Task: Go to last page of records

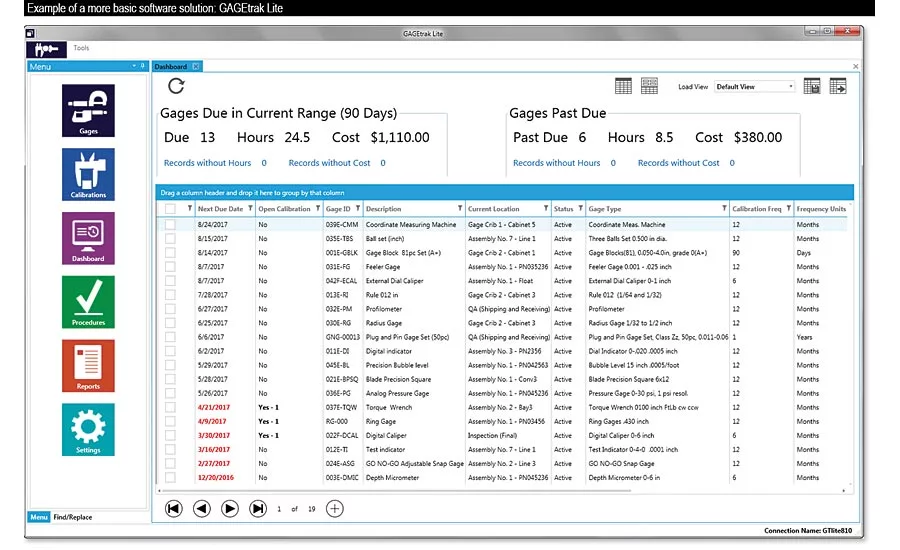Action: (x=258, y=509)
